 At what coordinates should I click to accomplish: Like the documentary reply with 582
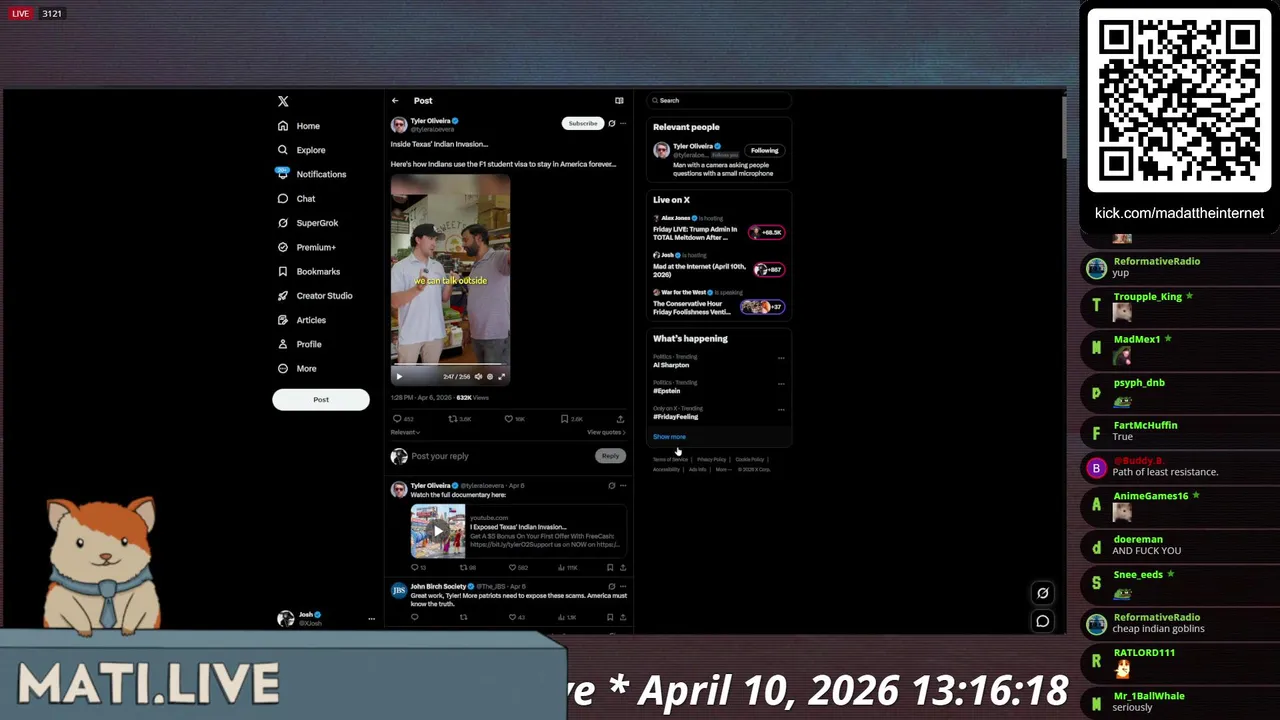tap(511, 568)
